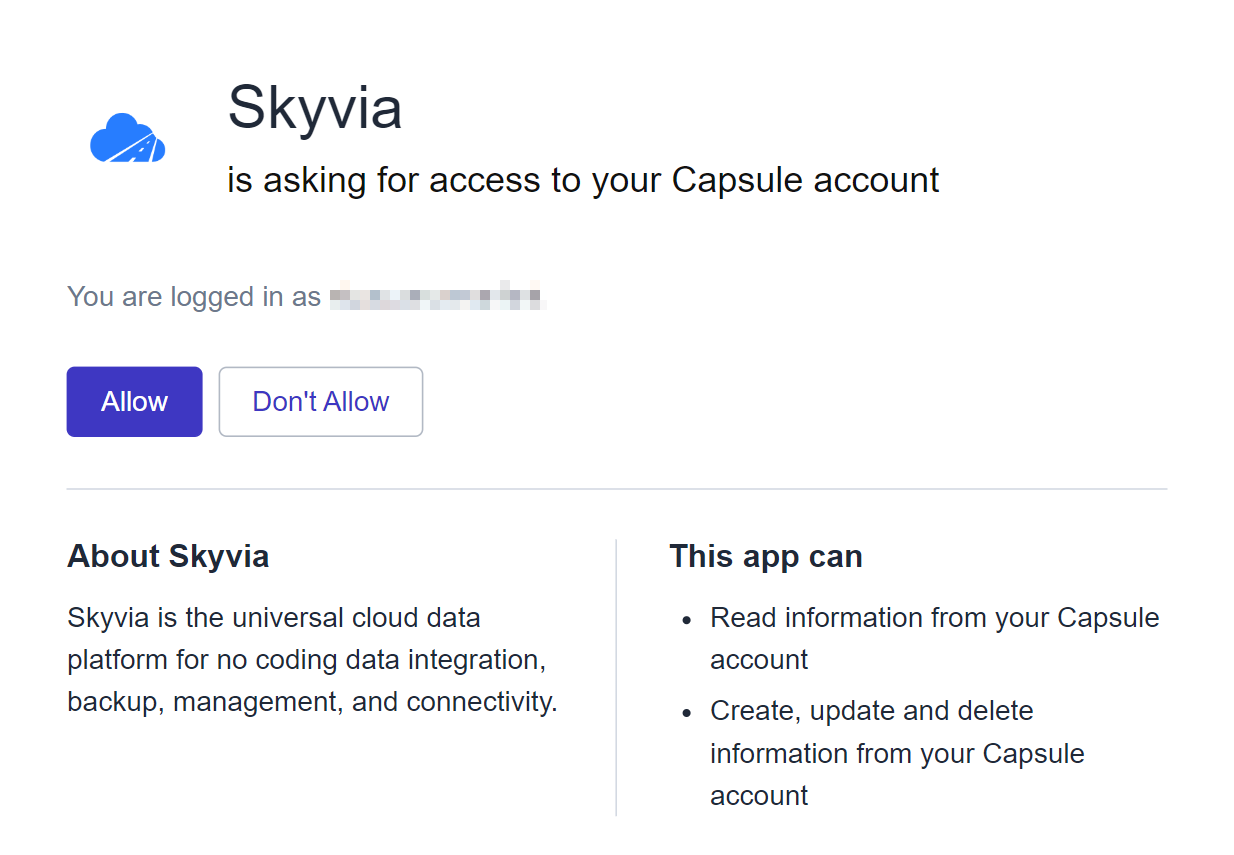Click the word 'Capsule' in the subtitle
1234x855 pixels.
[x=738, y=180]
